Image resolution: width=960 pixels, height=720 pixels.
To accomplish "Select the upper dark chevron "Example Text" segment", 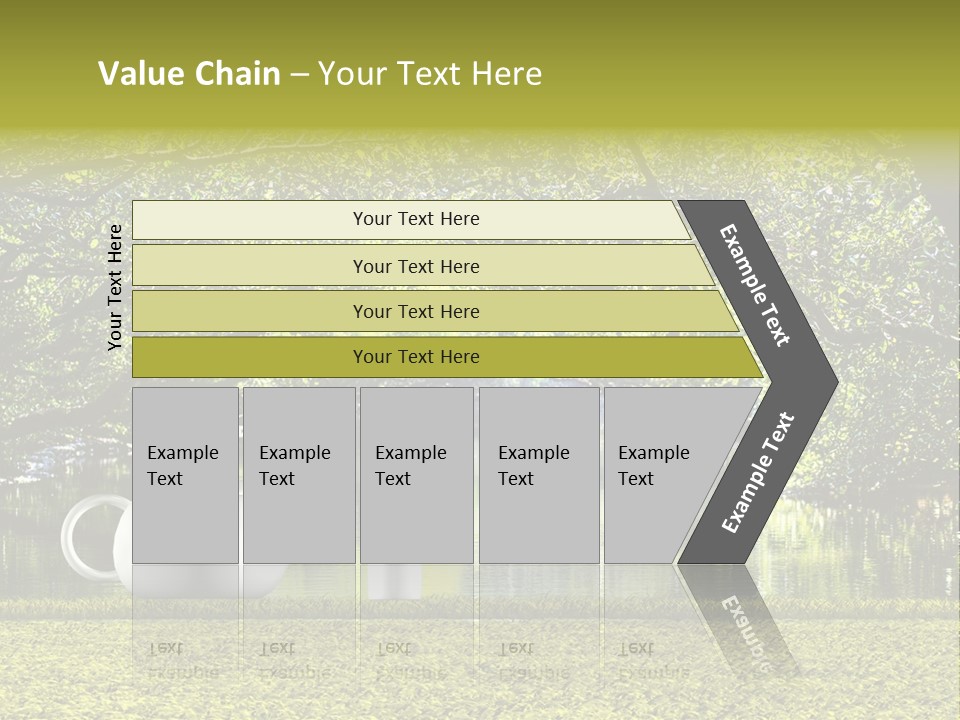I will pos(757,286).
